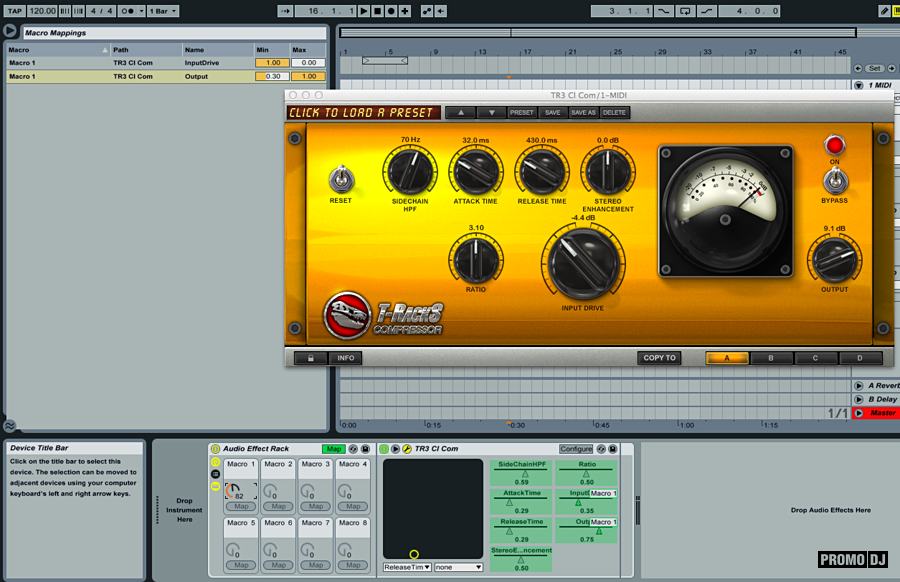Toggle the Draw Mode pencil button
Screen dimensions: 900x582
click(884, 11)
